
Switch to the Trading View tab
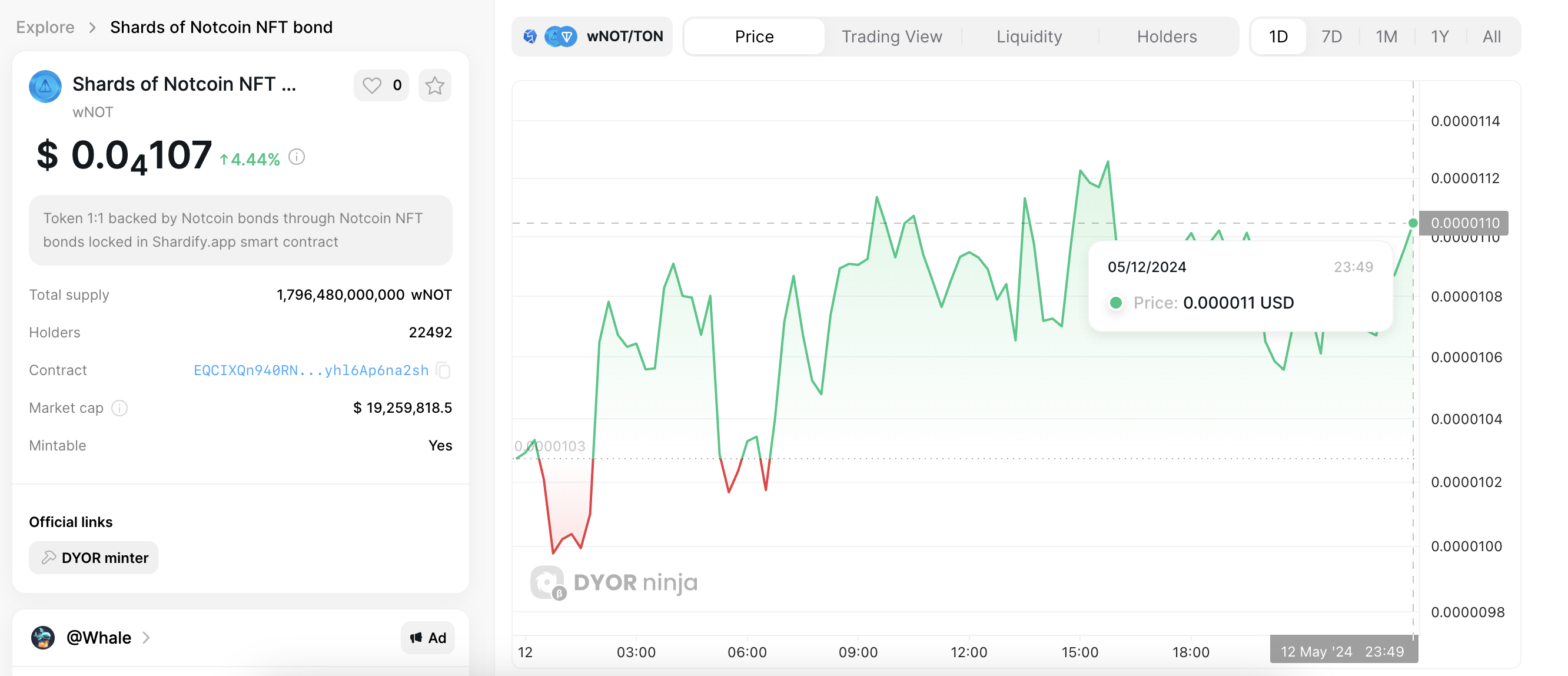[x=891, y=37]
